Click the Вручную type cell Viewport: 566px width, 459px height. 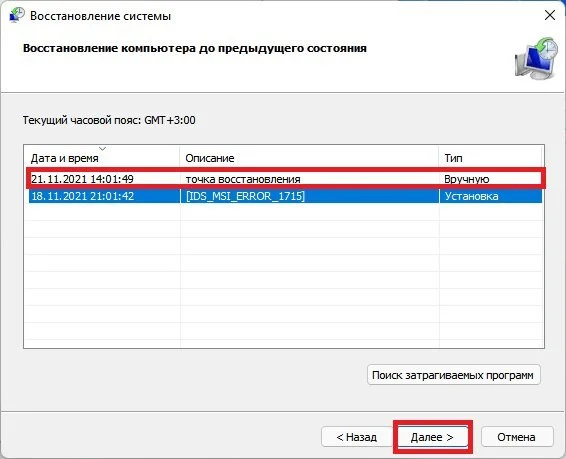(467, 179)
